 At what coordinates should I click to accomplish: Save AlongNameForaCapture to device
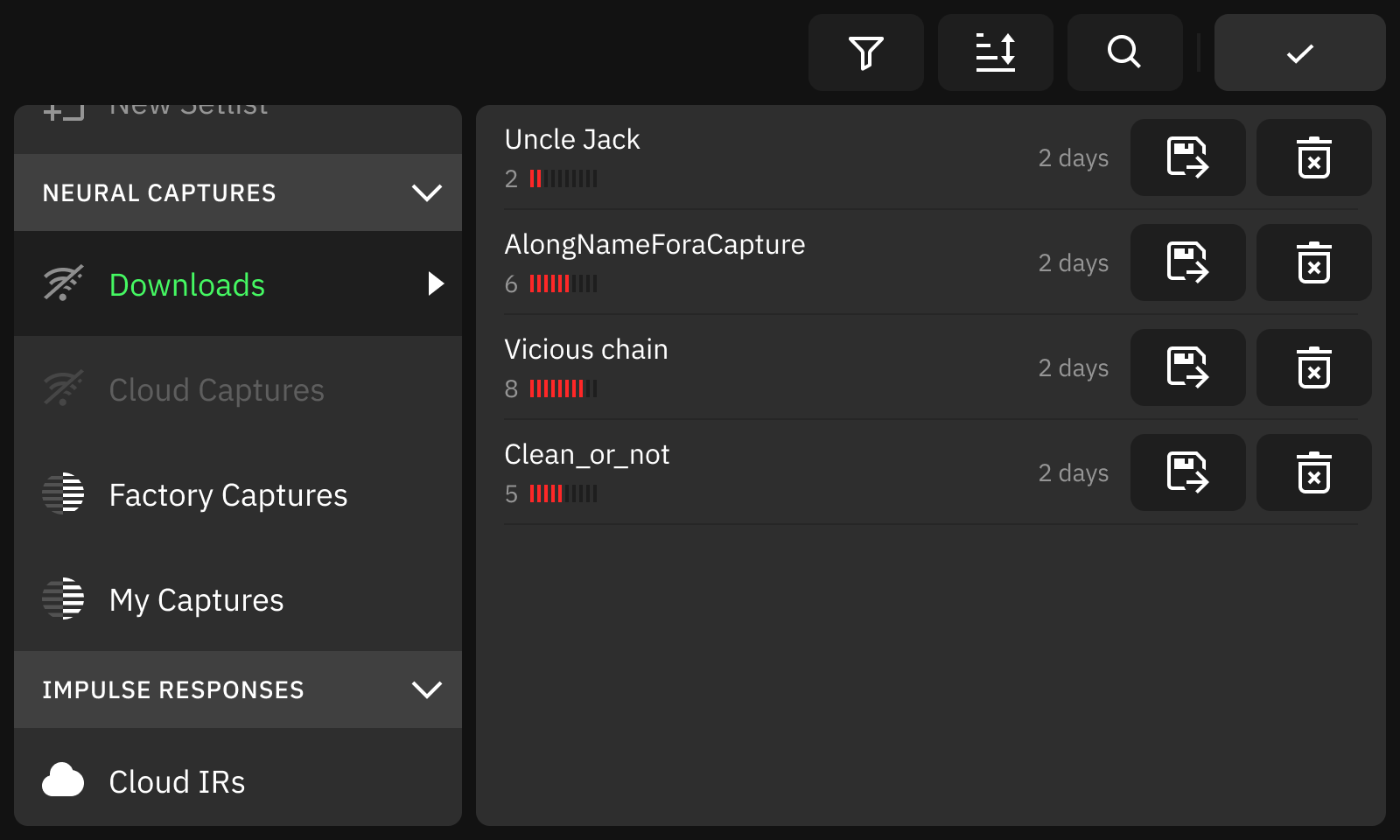coord(1187,262)
